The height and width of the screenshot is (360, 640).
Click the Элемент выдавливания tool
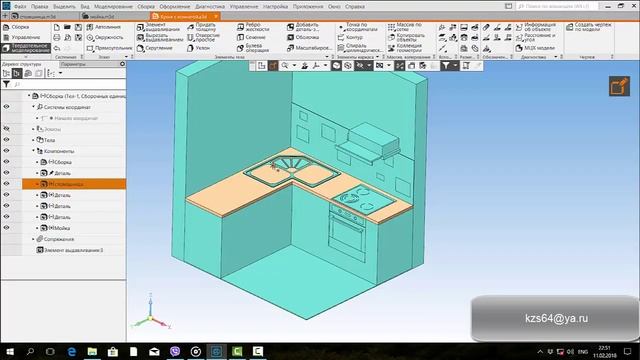[158, 27]
